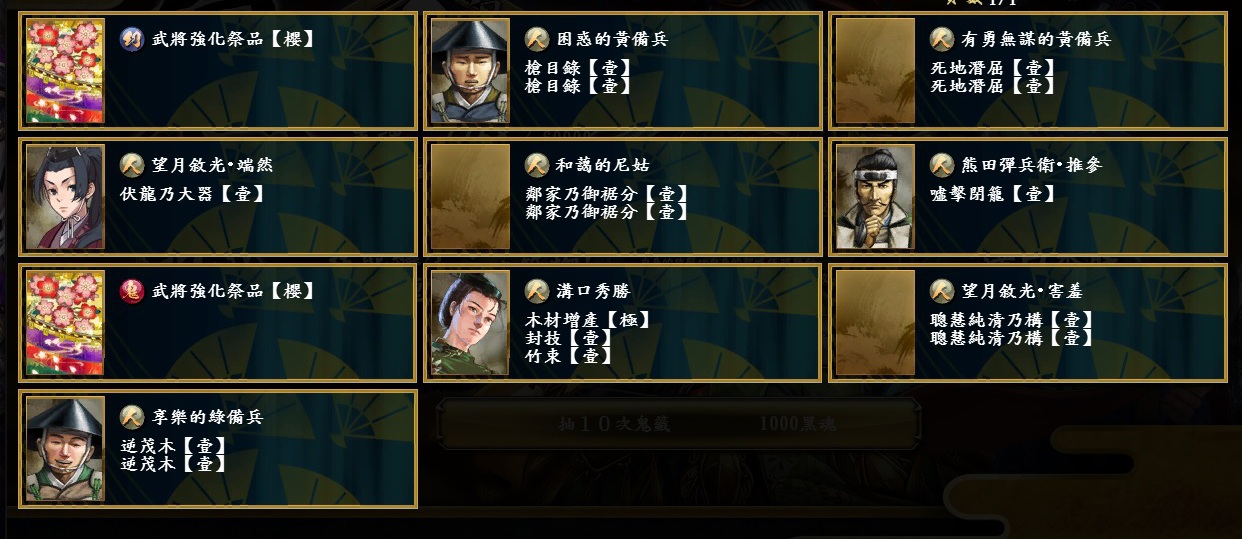Click the gold rank badge beside 望月欽光•害羞
The width and height of the screenshot is (1242, 539).
coord(942,291)
